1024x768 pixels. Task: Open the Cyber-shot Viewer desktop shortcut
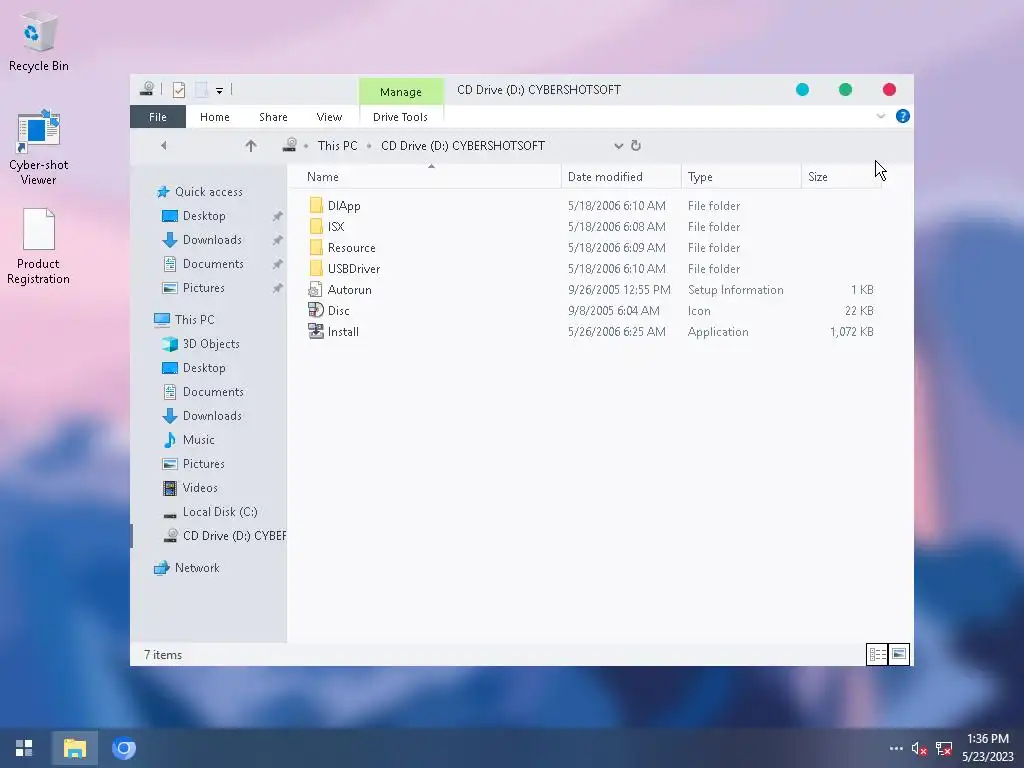pos(39,148)
